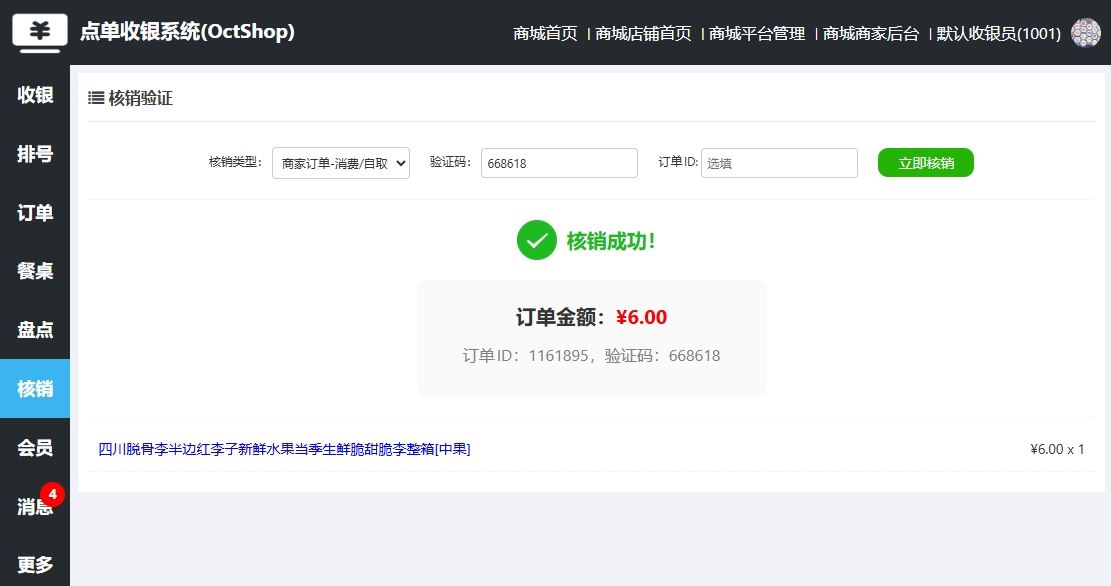The height and width of the screenshot is (586, 1111).
Task: Open the 商城平台管理 link
Action: tap(757, 33)
